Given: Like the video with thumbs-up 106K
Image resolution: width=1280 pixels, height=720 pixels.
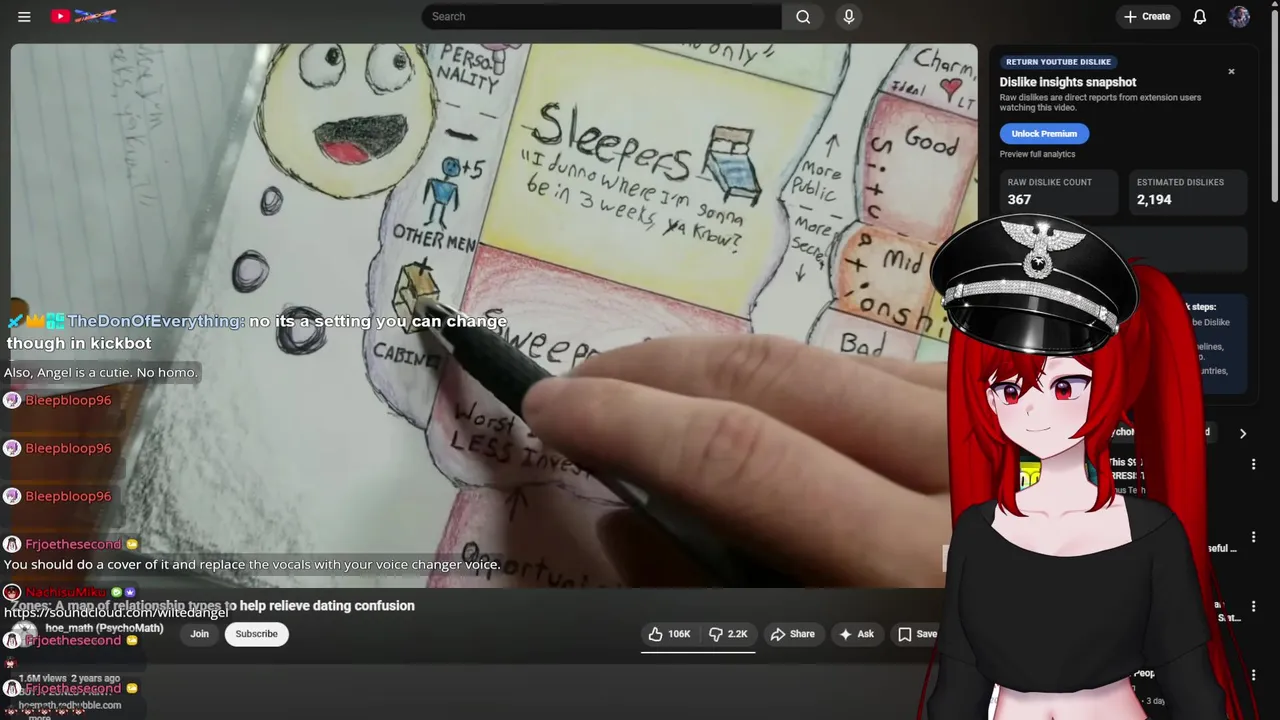Looking at the screenshot, I should click(669, 634).
